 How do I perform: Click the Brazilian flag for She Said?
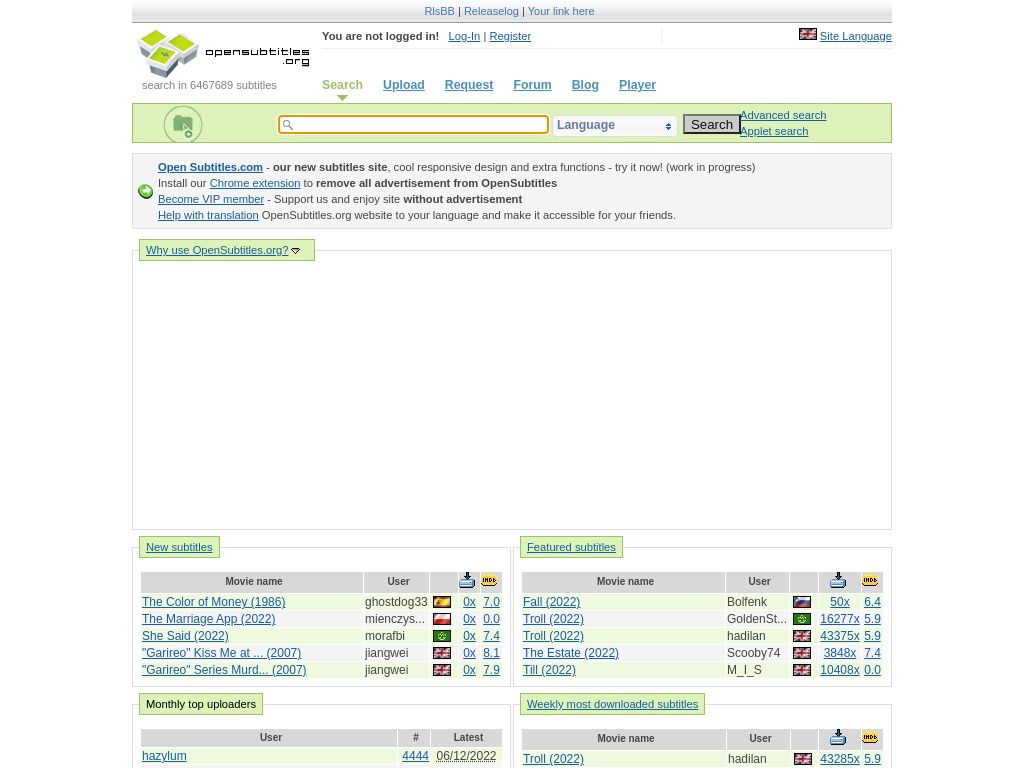[441, 636]
